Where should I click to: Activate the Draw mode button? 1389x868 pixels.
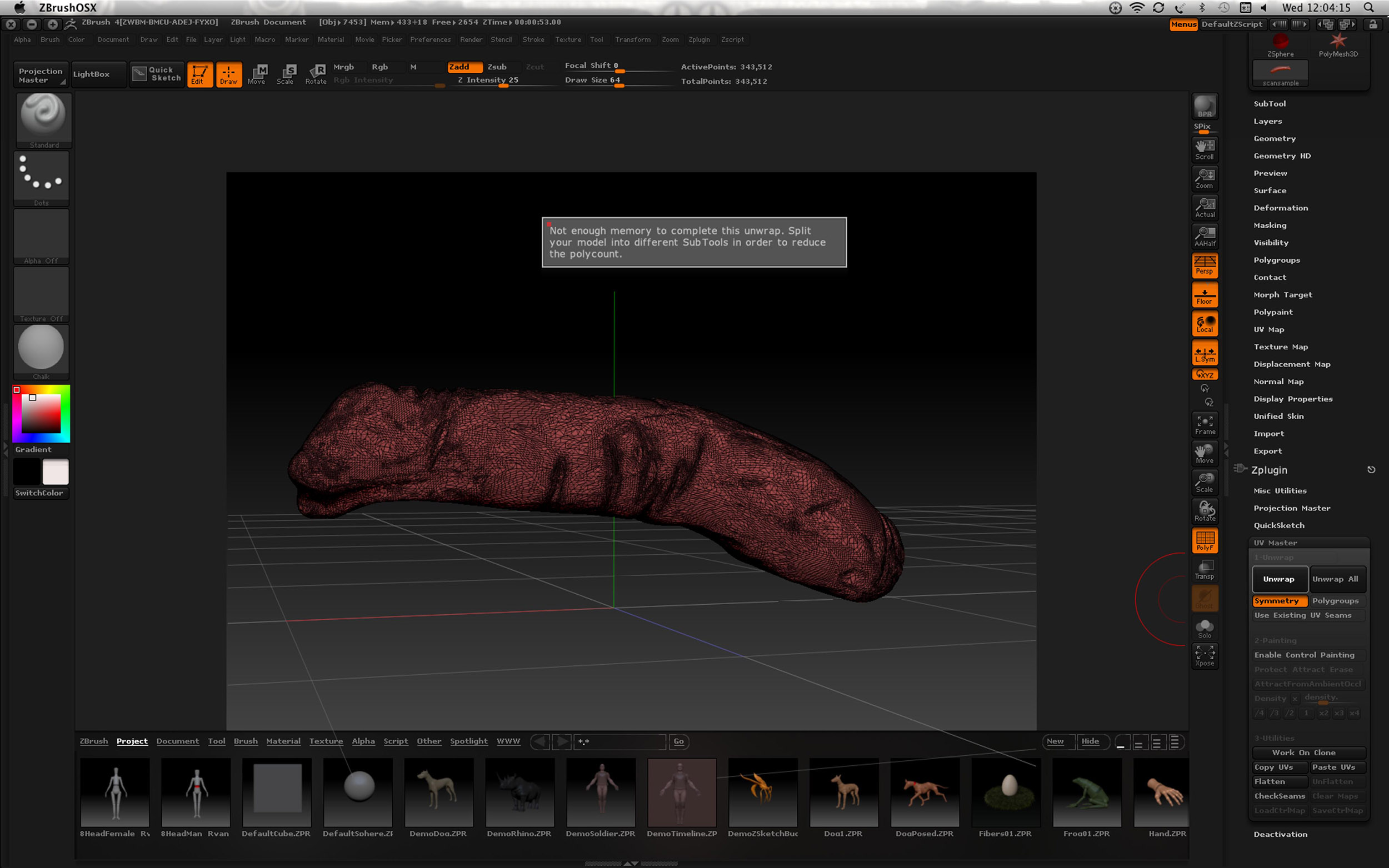[x=228, y=74]
